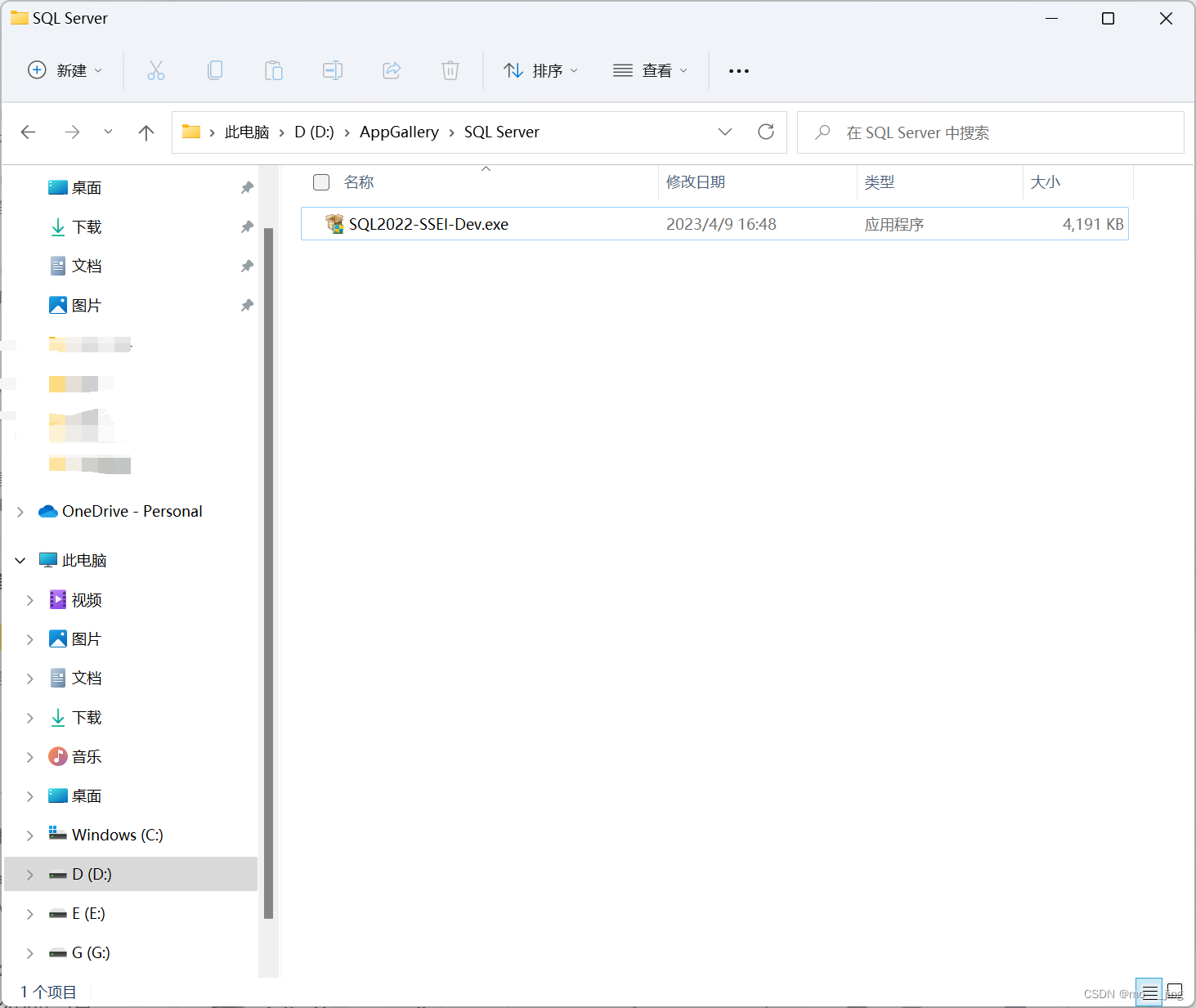The image size is (1196, 1008).
Task: Click the 4,191 KB size cell
Action: 1093,224
